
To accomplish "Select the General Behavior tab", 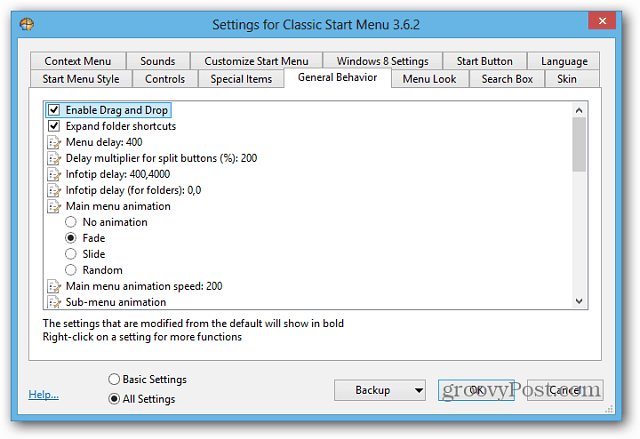I will click(x=338, y=78).
